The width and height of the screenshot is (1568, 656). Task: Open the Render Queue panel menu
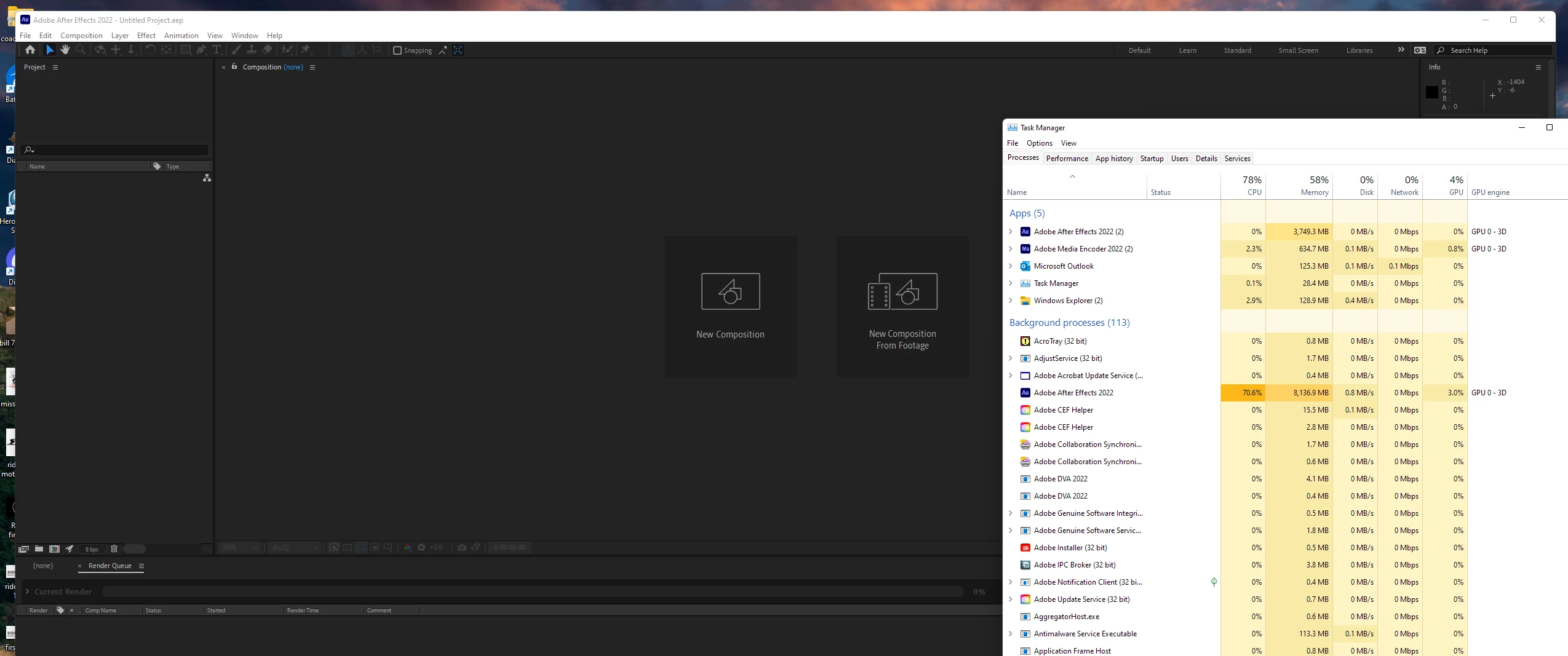click(x=141, y=566)
